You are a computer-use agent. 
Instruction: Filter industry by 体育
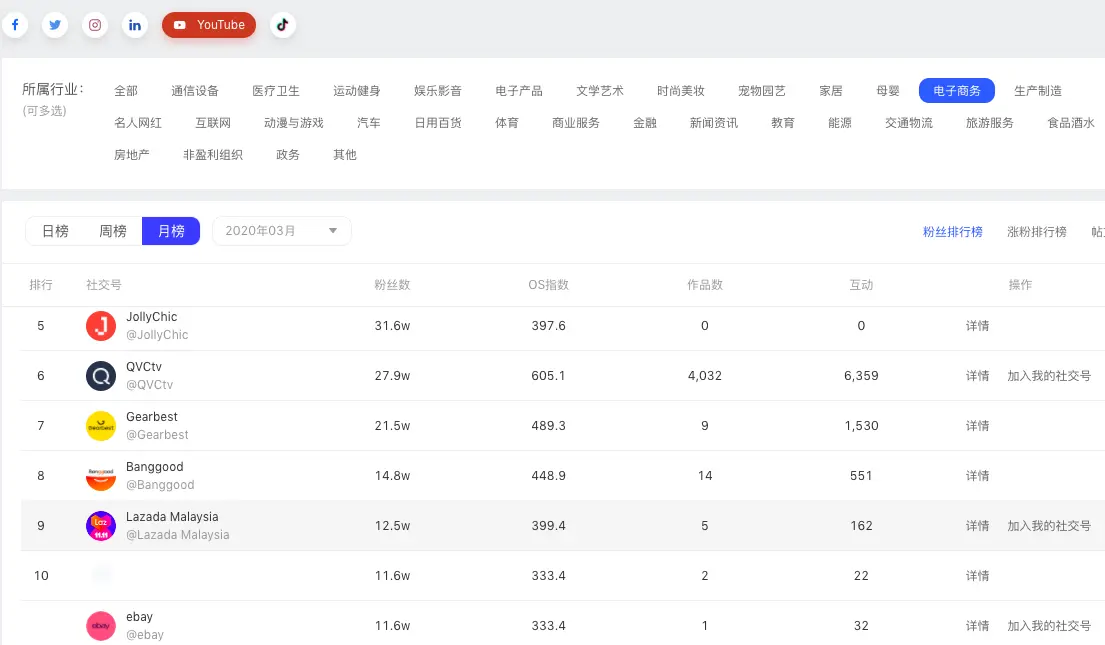507,123
